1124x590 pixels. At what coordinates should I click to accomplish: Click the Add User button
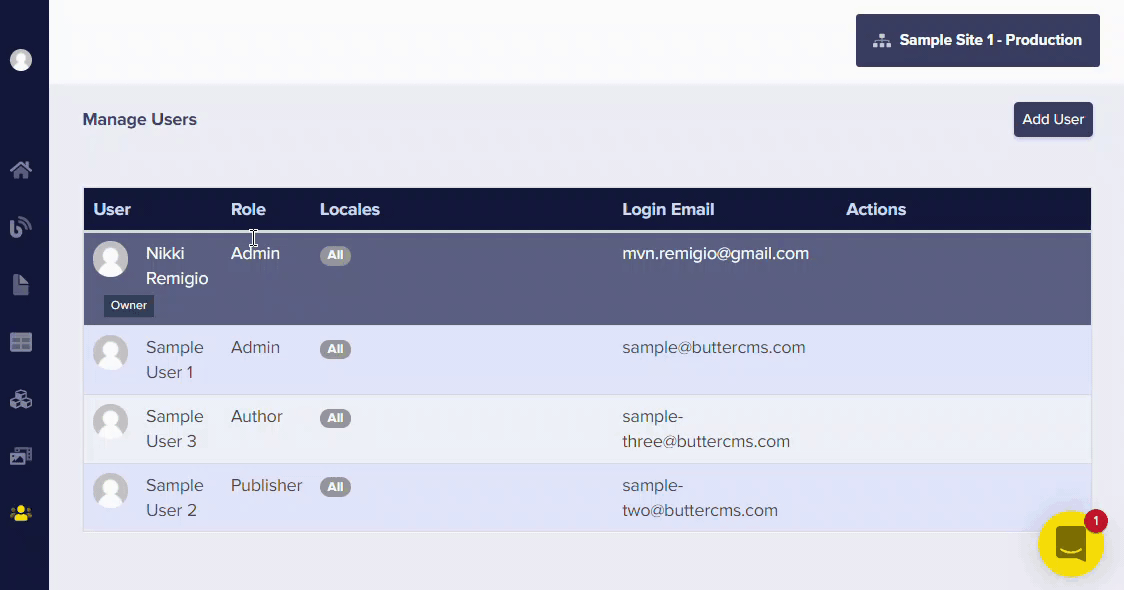pyautogui.click(x=1053, y=119)
